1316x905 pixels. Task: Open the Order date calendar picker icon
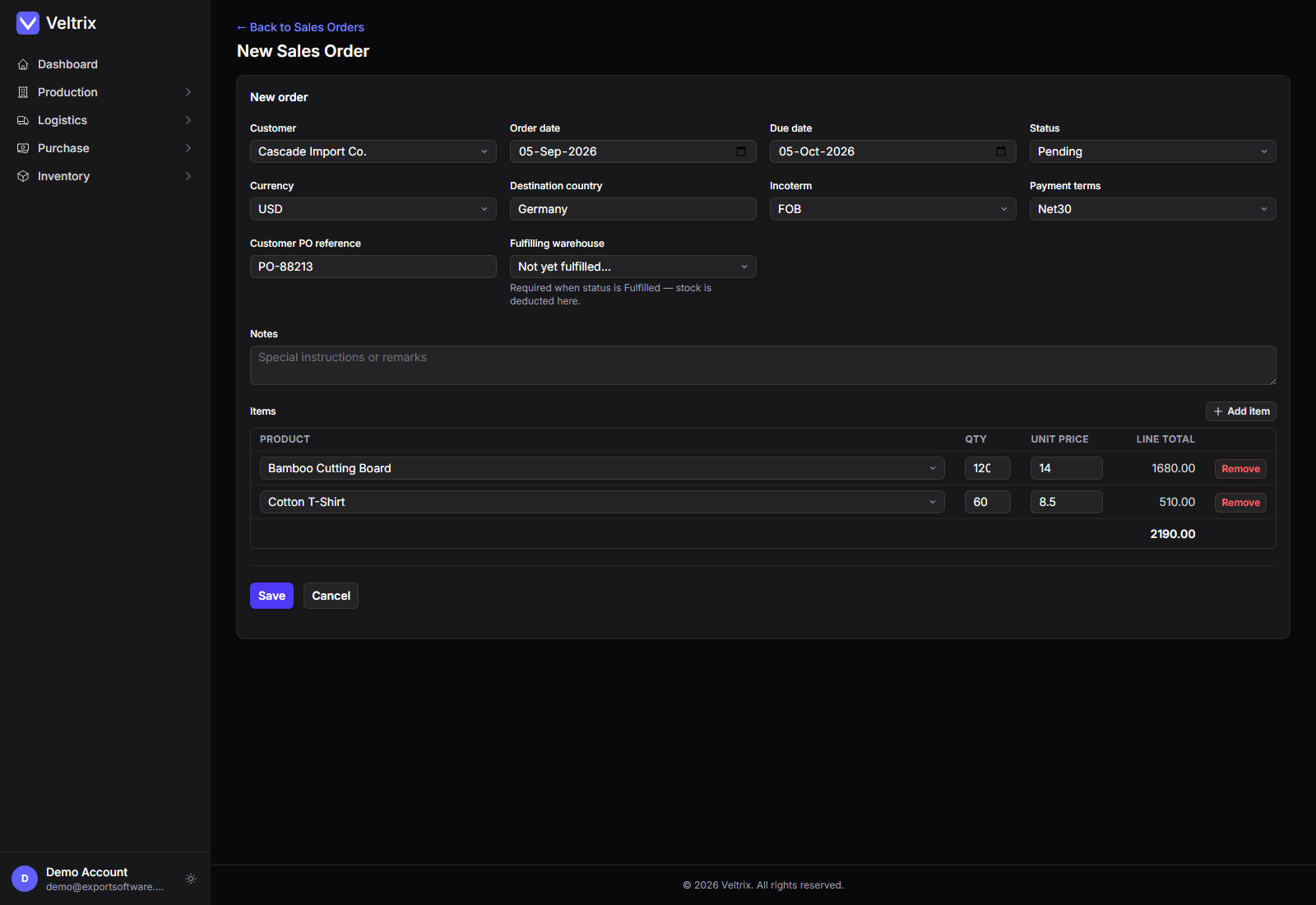coord(741,151)
